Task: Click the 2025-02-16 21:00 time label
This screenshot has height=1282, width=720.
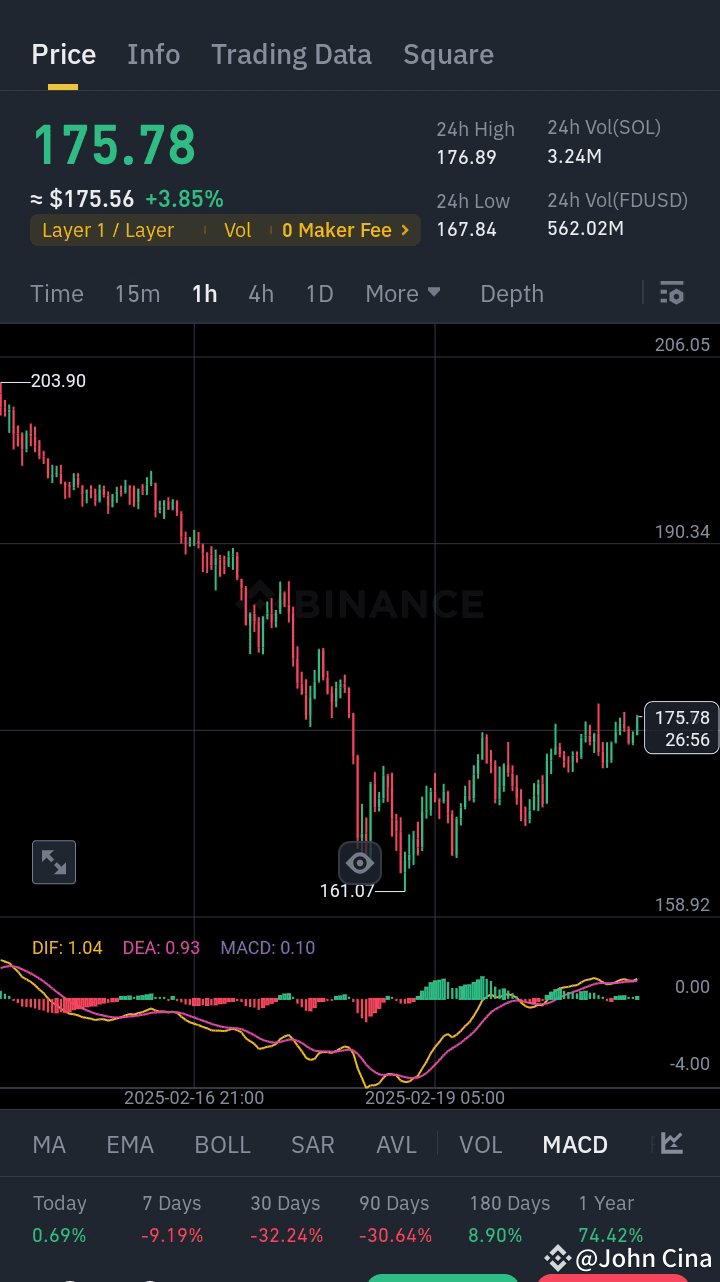Action: pos(194,1097)
